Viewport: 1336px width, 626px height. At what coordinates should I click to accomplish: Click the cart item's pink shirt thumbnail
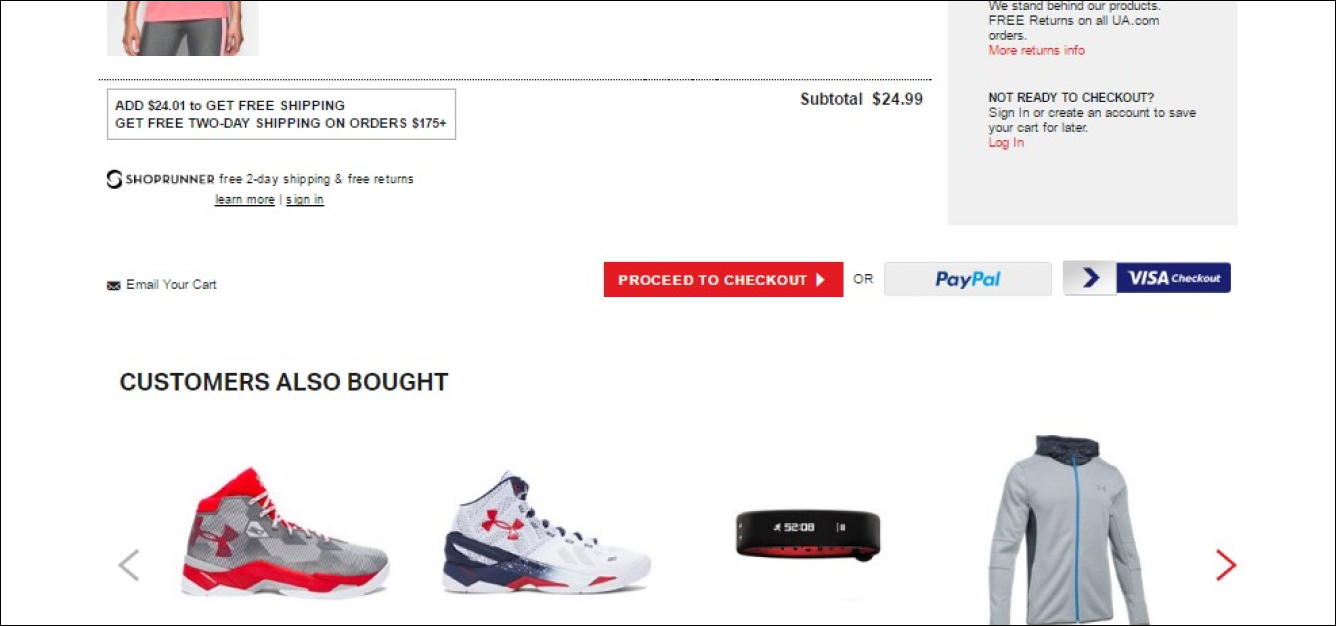pyautogui.click(x=183, y=28)
